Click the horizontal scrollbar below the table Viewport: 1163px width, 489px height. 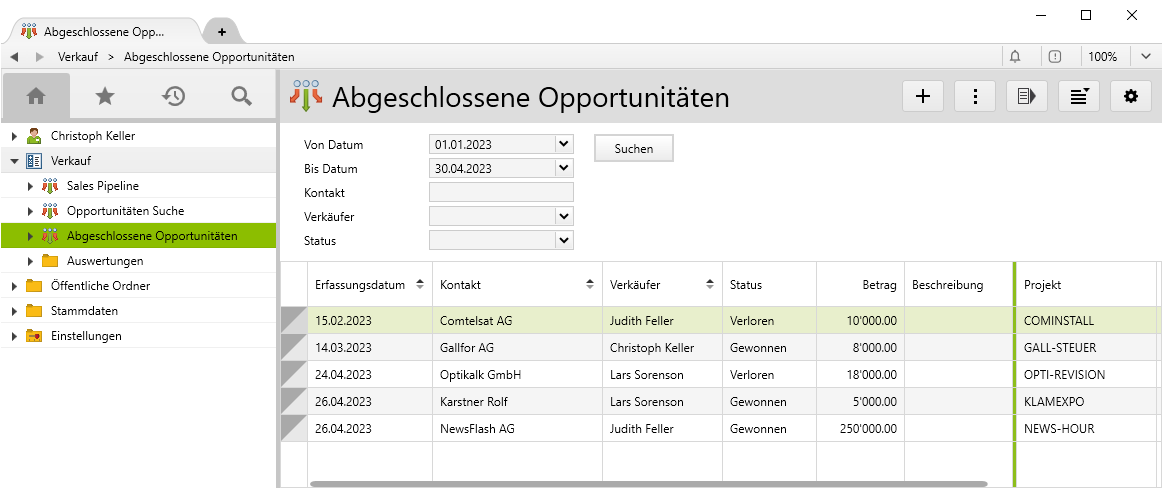tap(648, 484)
